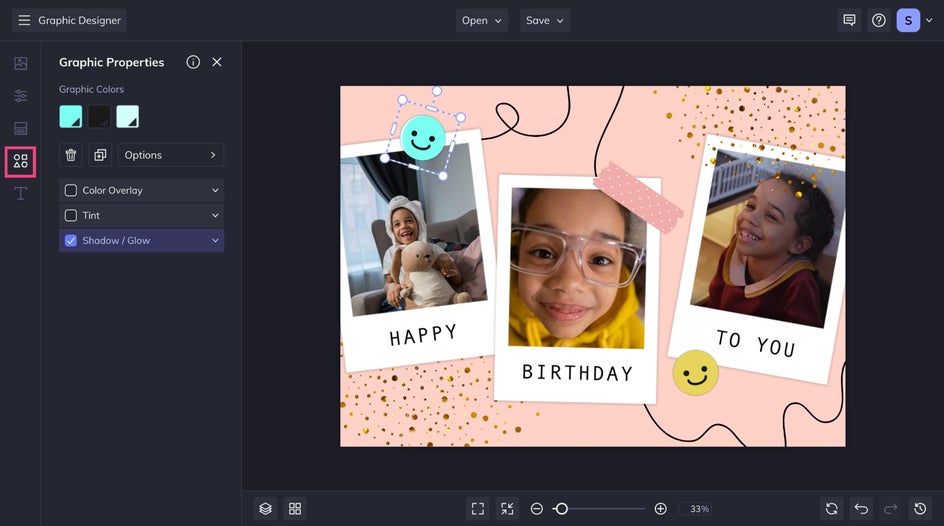Open the layers panel button
Image resolution: width=944 pixels, height=526 pixels.
pos(266,509)
